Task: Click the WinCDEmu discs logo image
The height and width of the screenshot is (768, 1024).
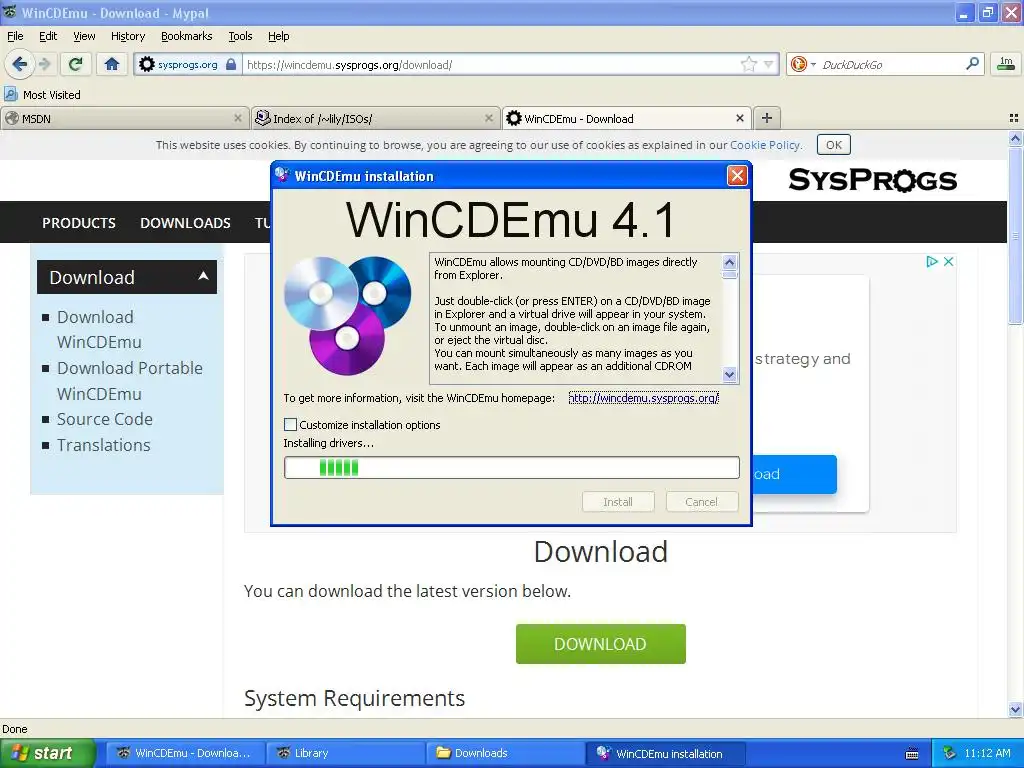Action: click(347, 315)
